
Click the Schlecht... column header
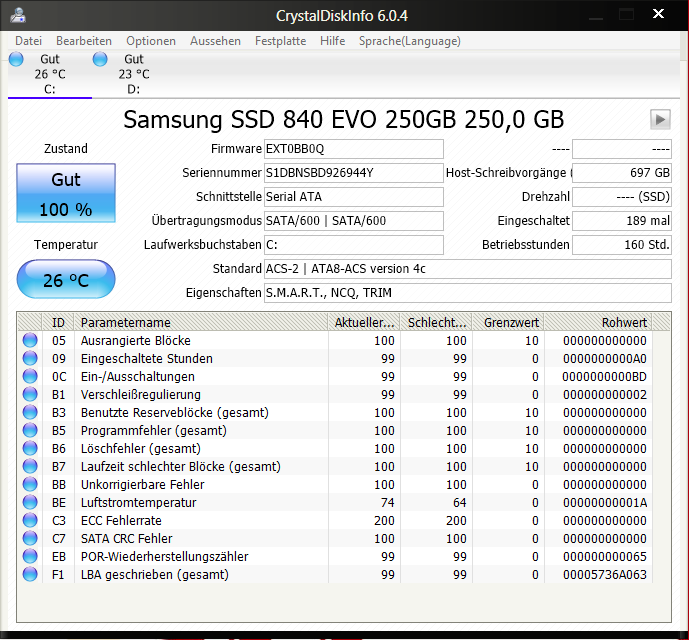436,322
